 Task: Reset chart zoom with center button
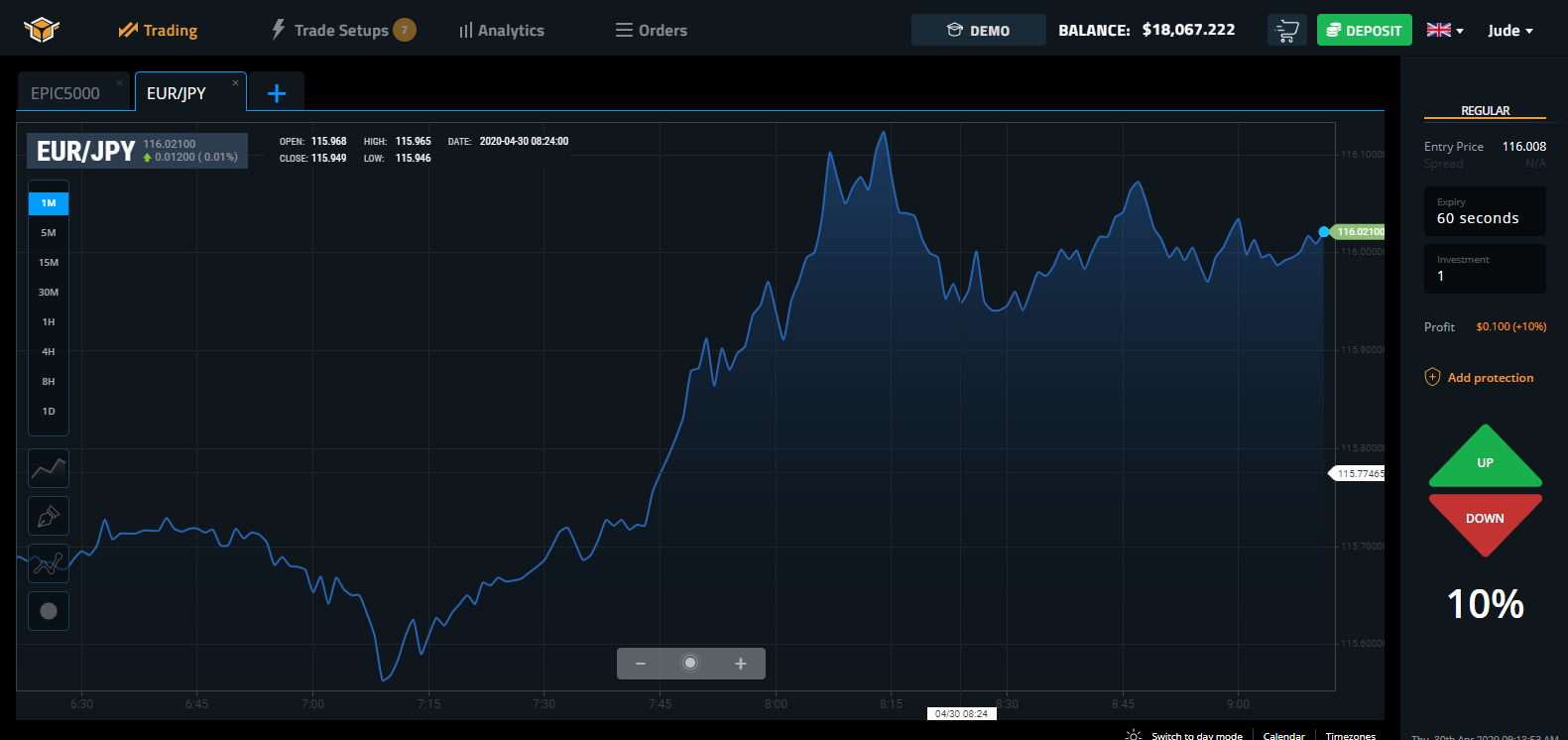pos(690,663)
